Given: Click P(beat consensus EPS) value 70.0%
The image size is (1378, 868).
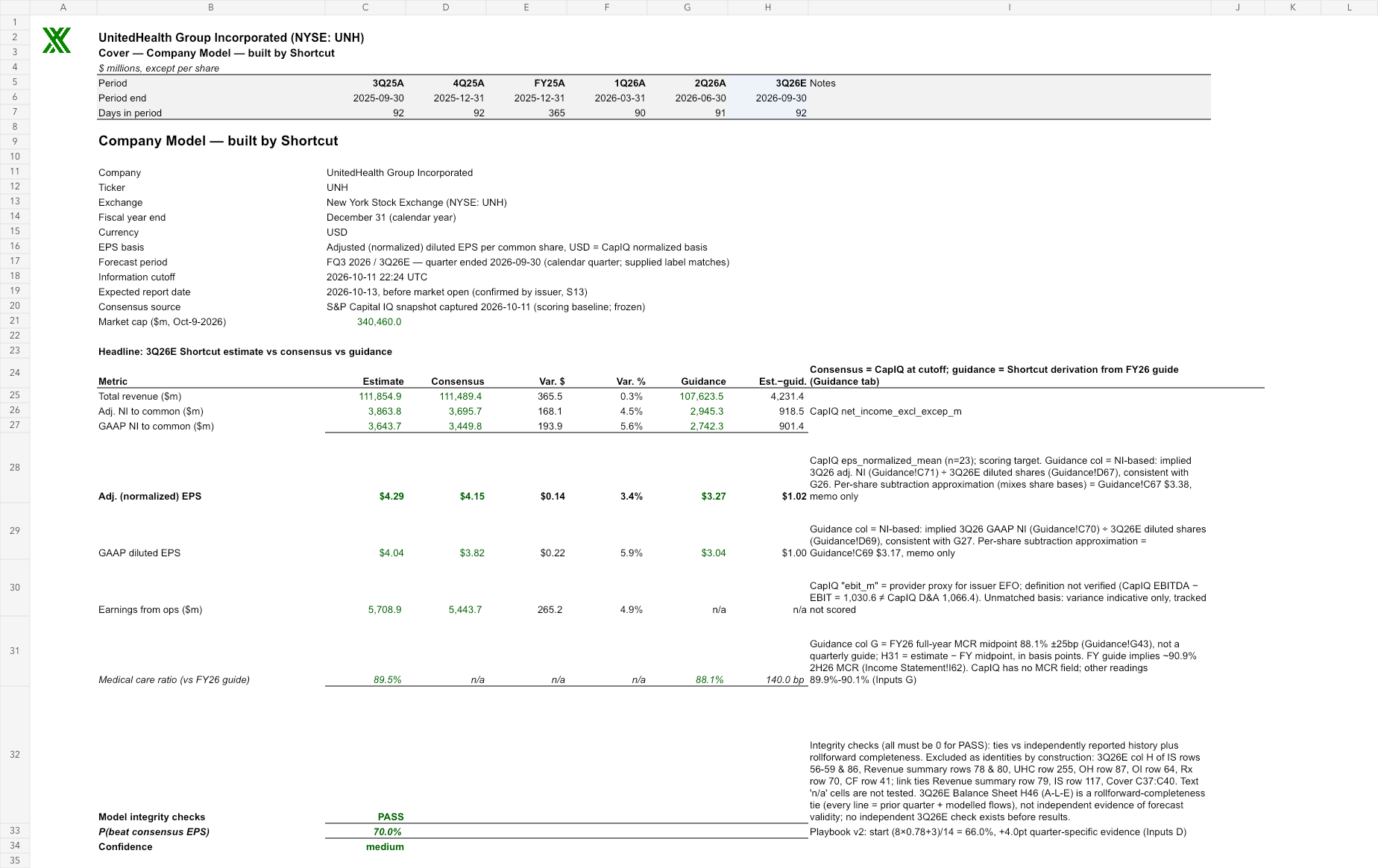Looking at the screenshot, I should (388, 832).
